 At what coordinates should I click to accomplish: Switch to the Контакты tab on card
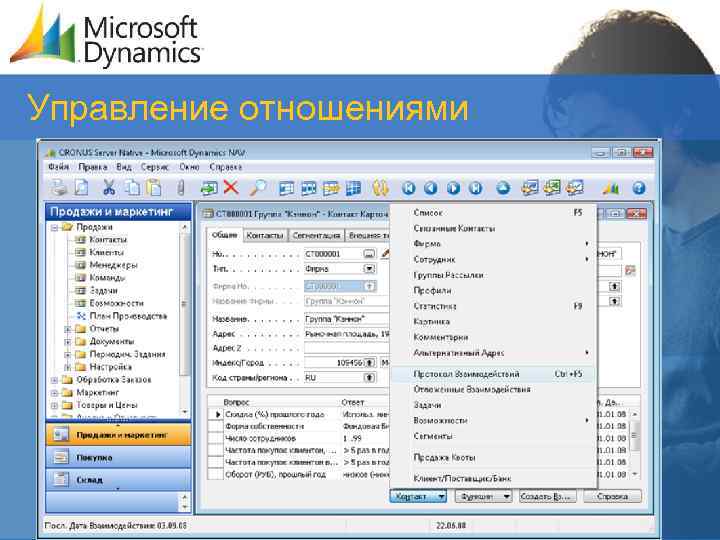(x=264, y=235)
